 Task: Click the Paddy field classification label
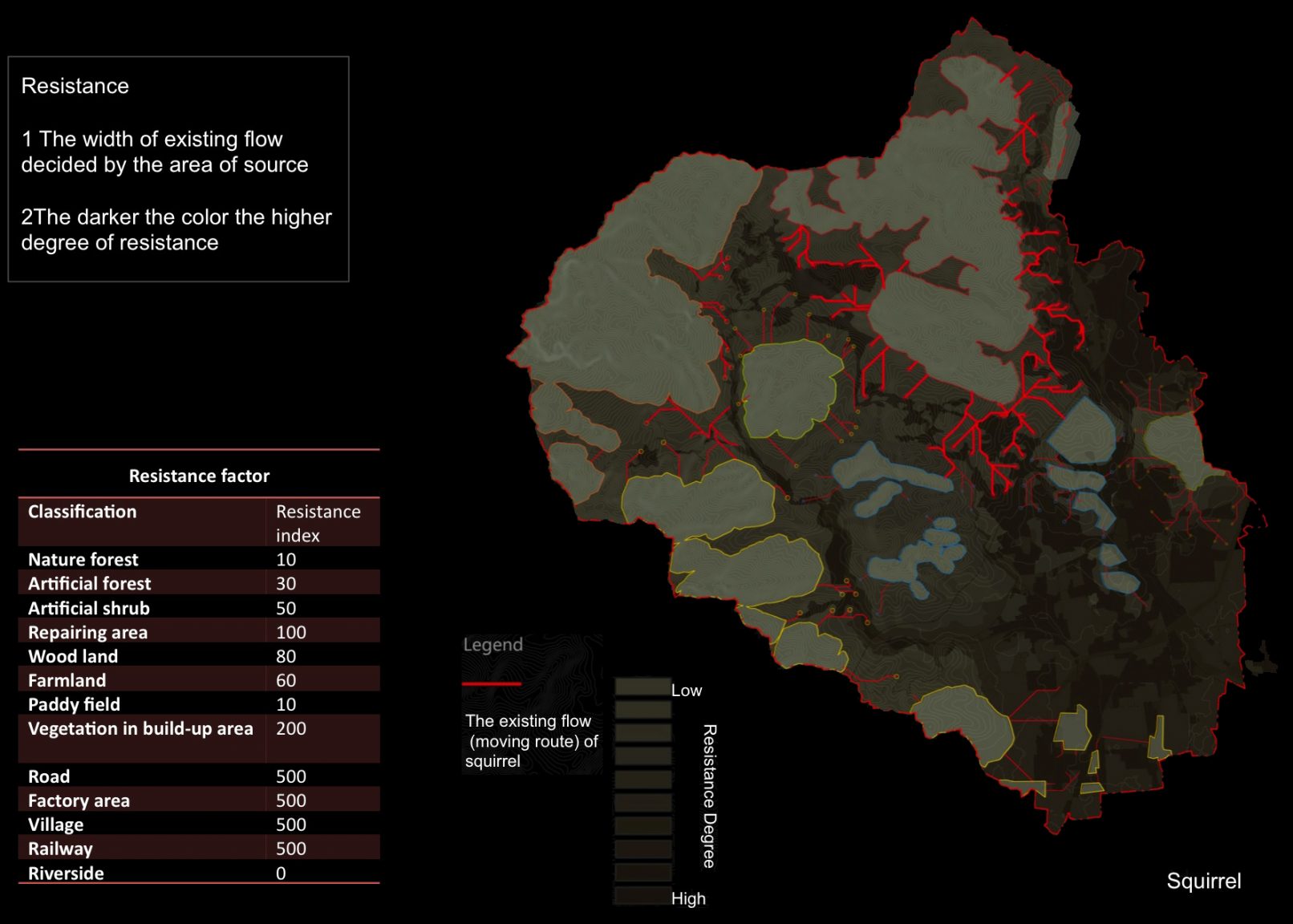pos(74,704)
